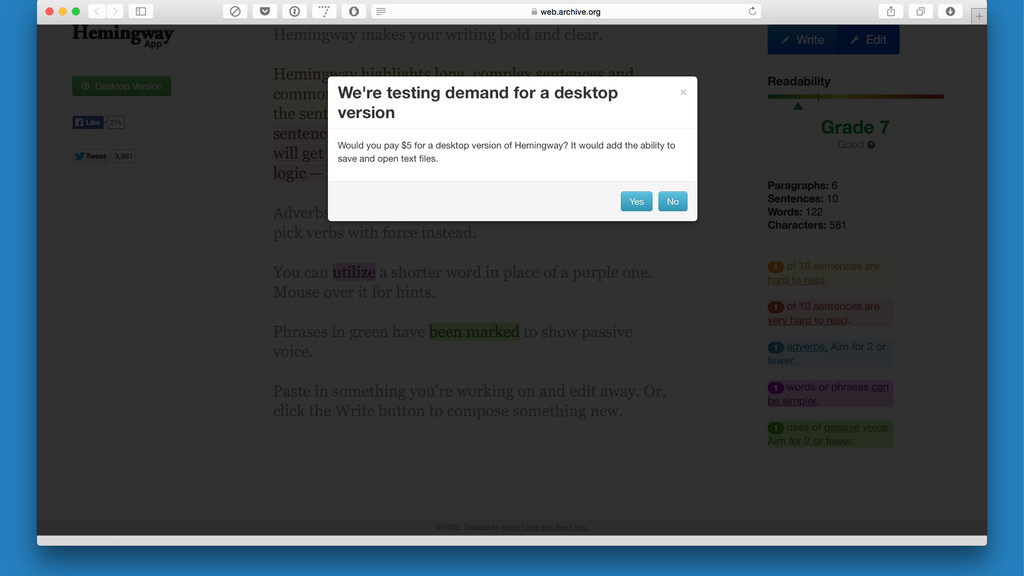Click the 'Sentences: 10' statistic

point(803,199)
